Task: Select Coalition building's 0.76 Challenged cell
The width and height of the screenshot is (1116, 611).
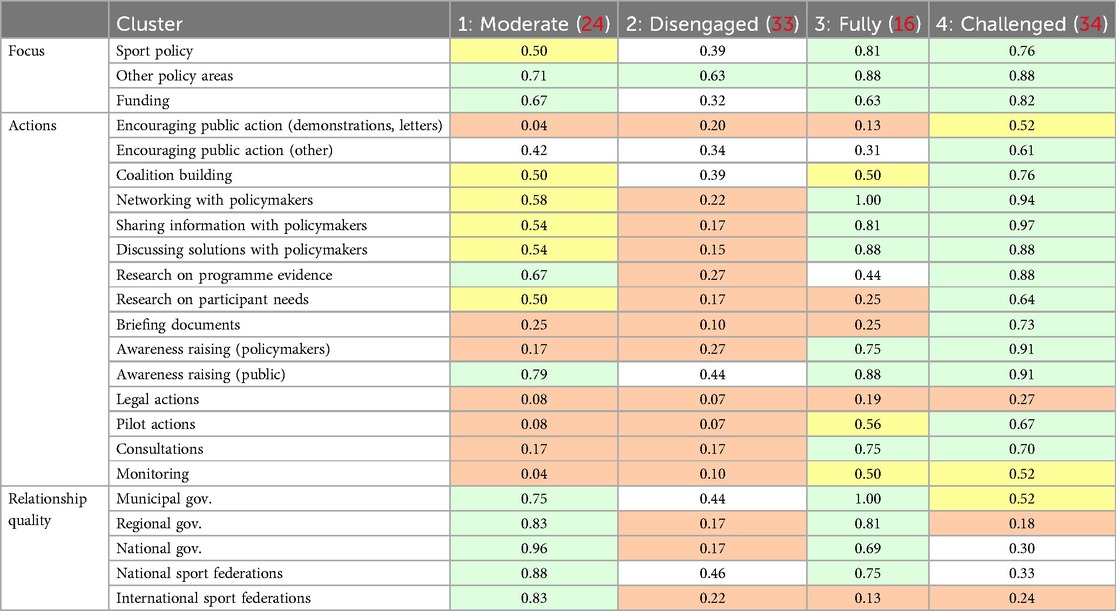Action: pyautogui.click(x=1022, y=175)
